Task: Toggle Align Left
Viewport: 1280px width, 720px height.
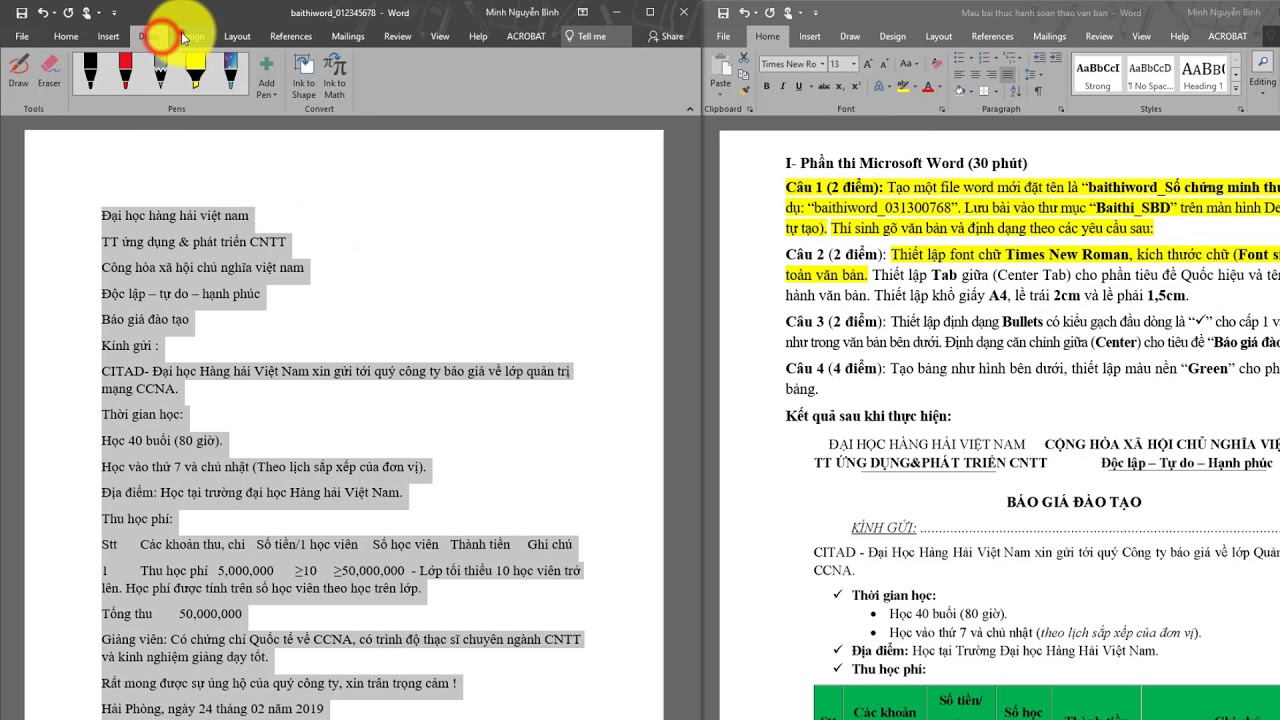Action: 958,74
